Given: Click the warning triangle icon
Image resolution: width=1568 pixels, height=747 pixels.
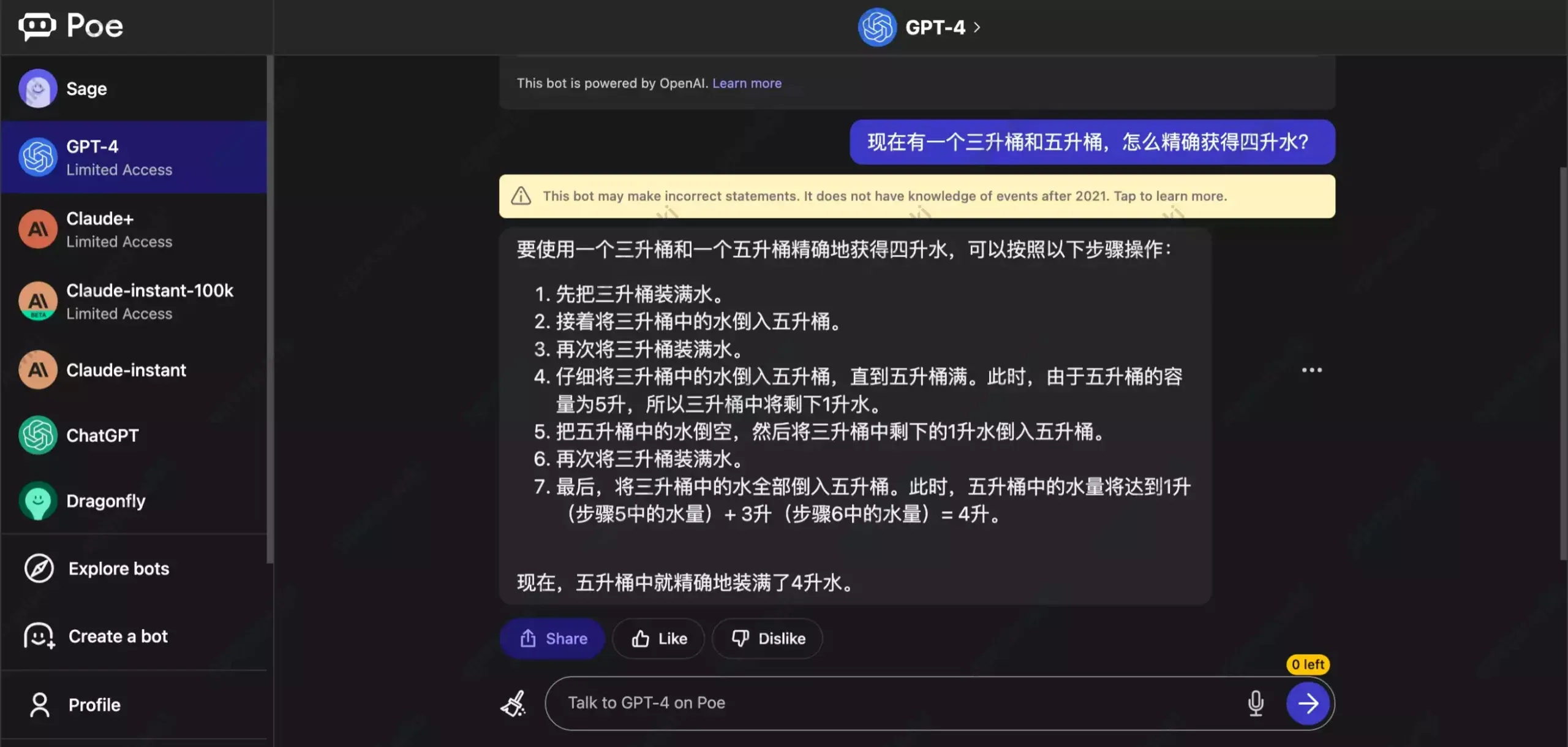Looking at the screenshot, I should coord(521,196).
